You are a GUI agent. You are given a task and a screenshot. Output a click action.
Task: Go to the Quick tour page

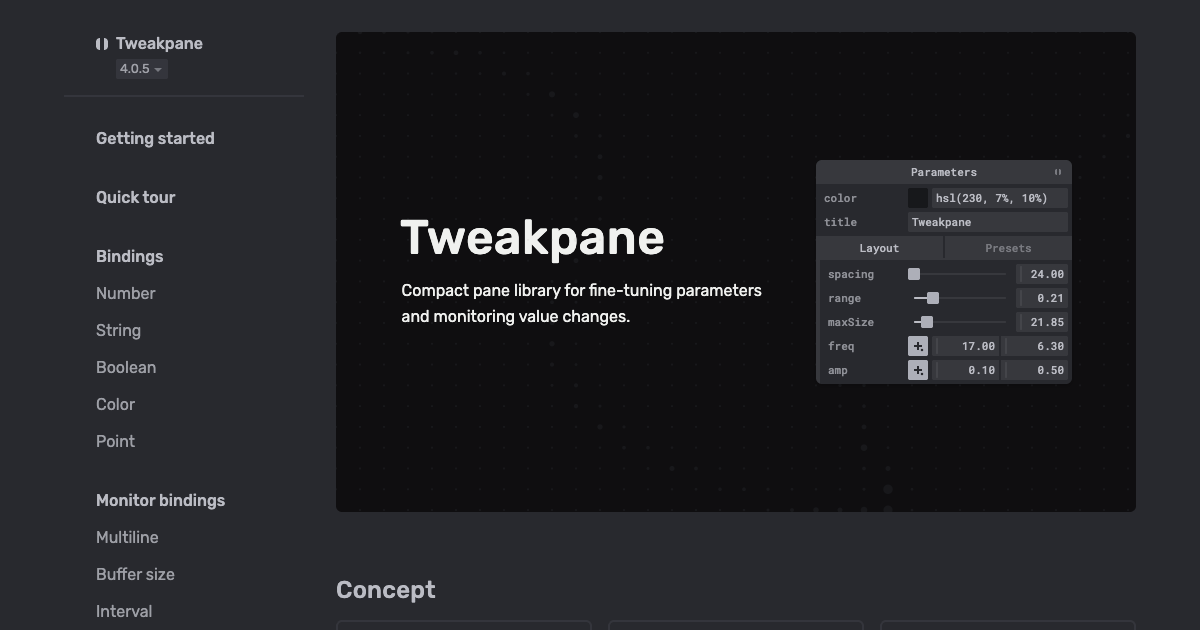136,198
